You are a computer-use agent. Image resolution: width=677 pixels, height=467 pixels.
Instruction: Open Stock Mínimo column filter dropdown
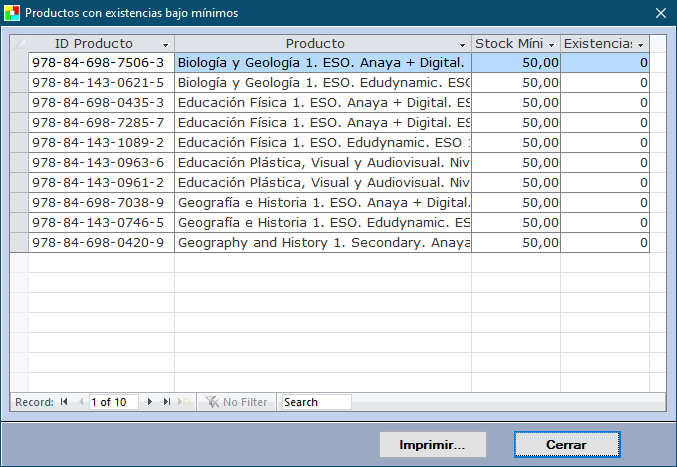click(551, 45)
